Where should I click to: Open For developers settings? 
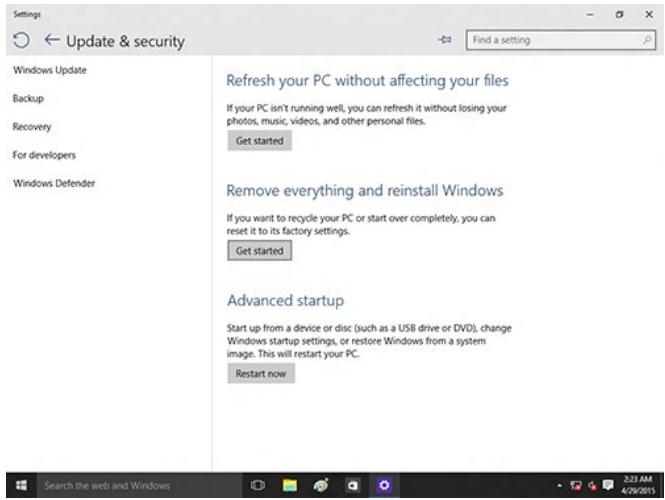[44, 155]
